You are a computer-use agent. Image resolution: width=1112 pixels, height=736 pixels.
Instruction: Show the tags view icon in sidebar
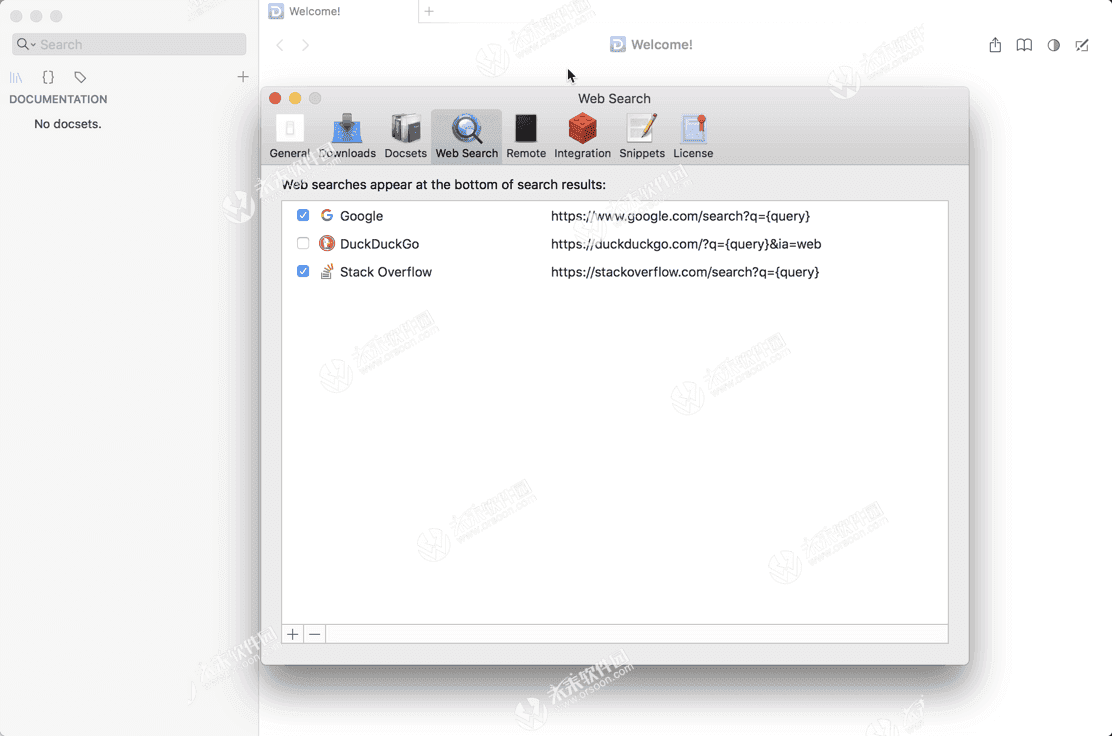80,77
